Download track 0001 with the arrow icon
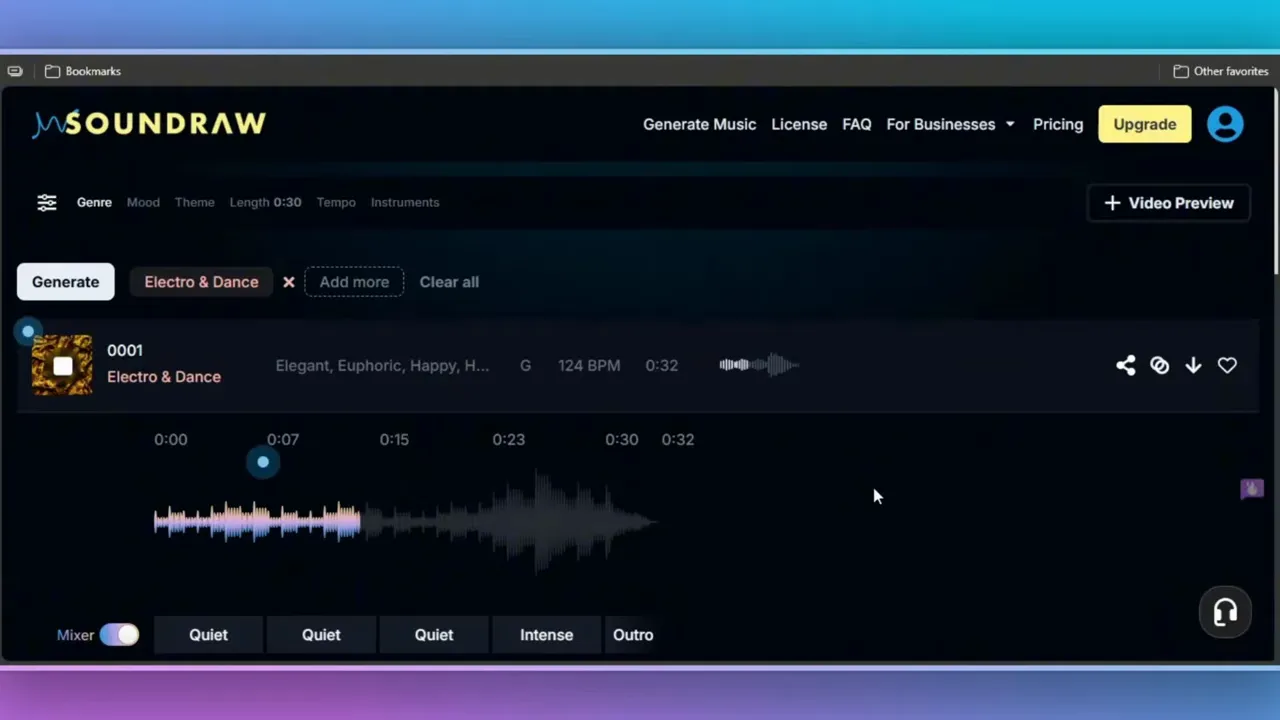 coord(1193,366)
